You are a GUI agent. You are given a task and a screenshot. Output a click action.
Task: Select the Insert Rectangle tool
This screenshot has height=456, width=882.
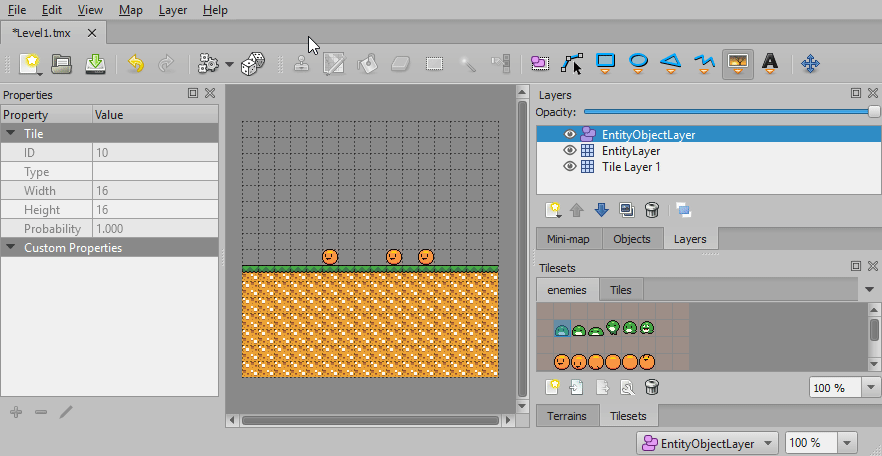(605, 64)
